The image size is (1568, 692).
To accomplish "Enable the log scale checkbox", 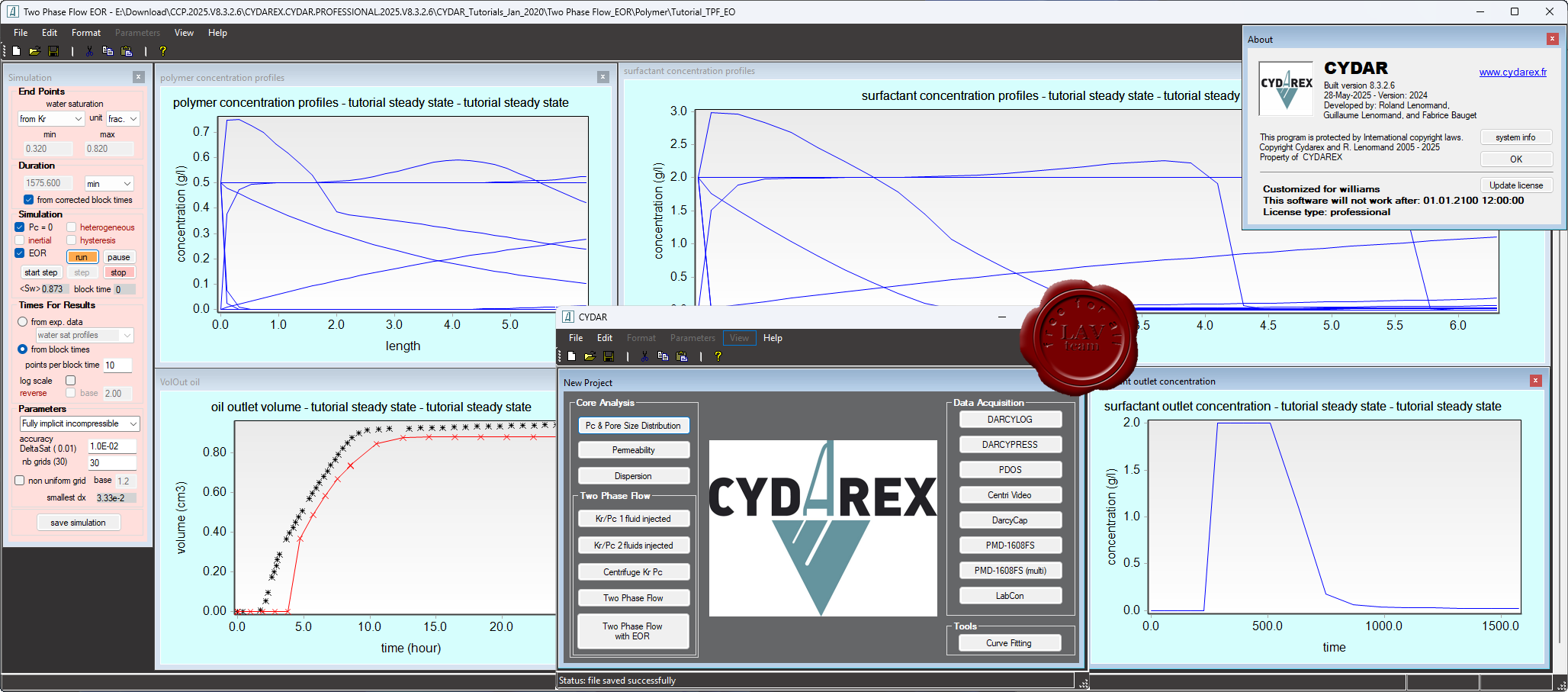I will 71,381.
